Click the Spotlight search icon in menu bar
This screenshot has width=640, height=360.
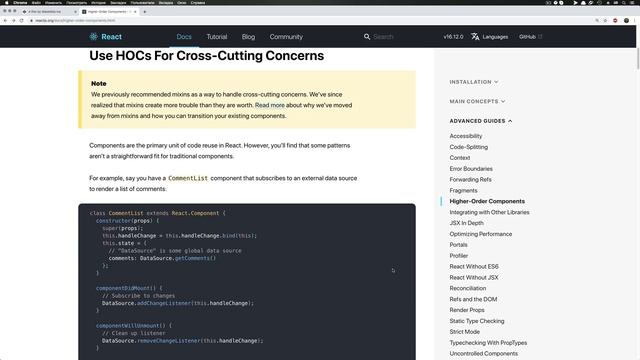click(x=624, y=2)
